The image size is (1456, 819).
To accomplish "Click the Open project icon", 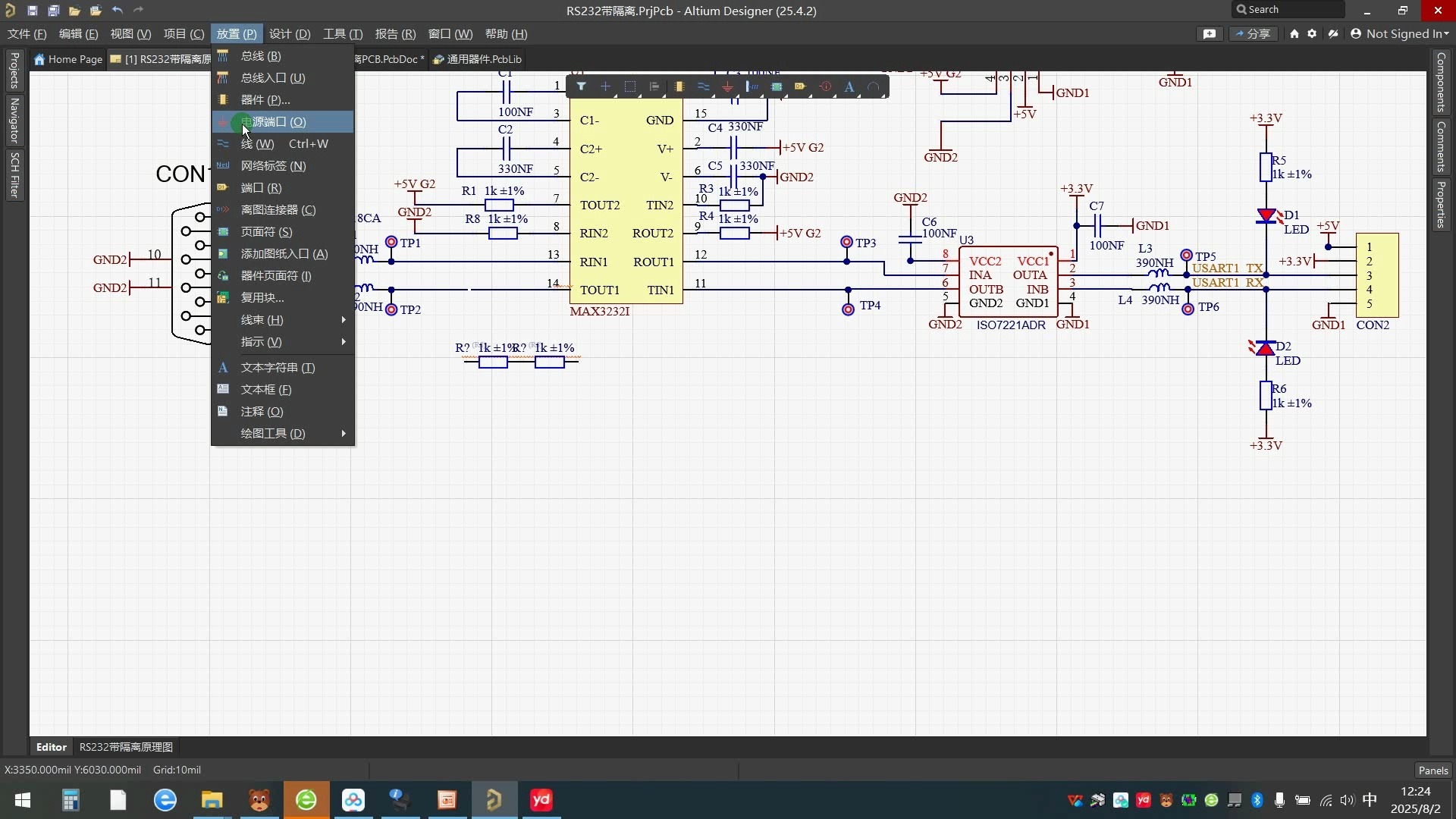I will (x=96, y=11).
